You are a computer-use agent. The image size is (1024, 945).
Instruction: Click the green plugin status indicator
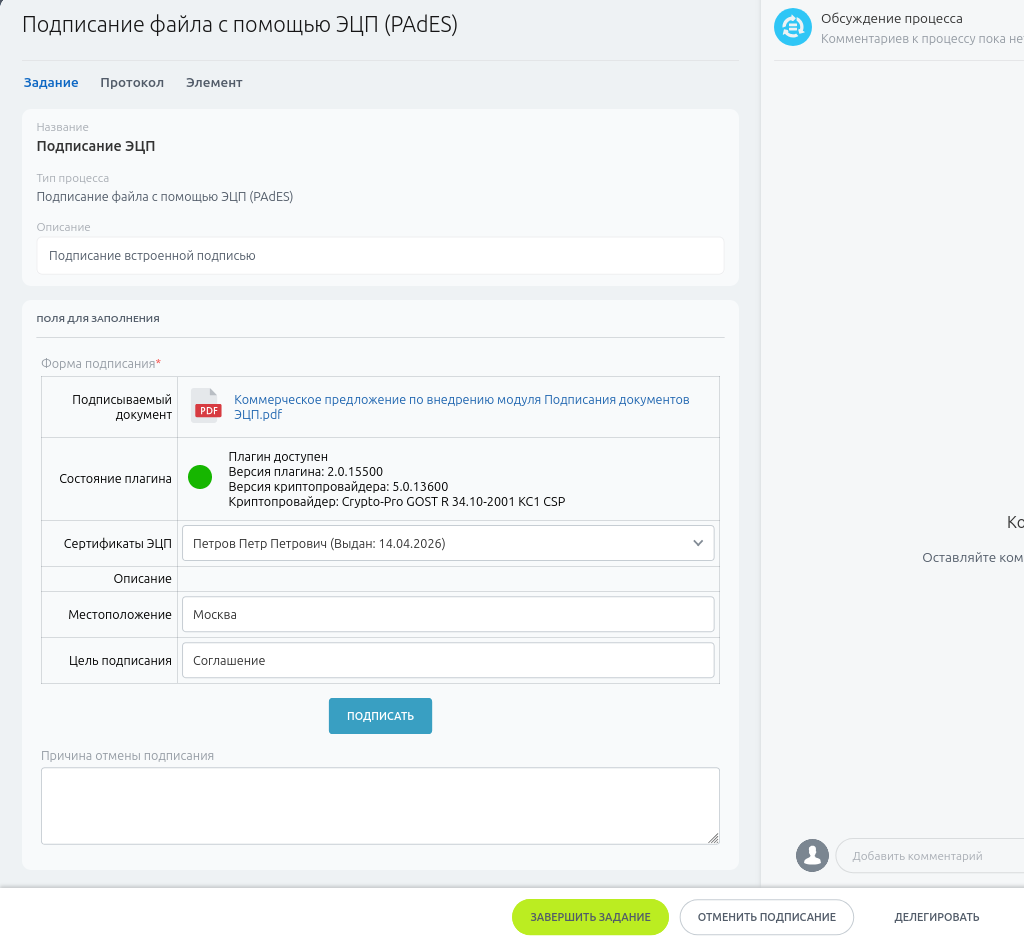(200, 478)
